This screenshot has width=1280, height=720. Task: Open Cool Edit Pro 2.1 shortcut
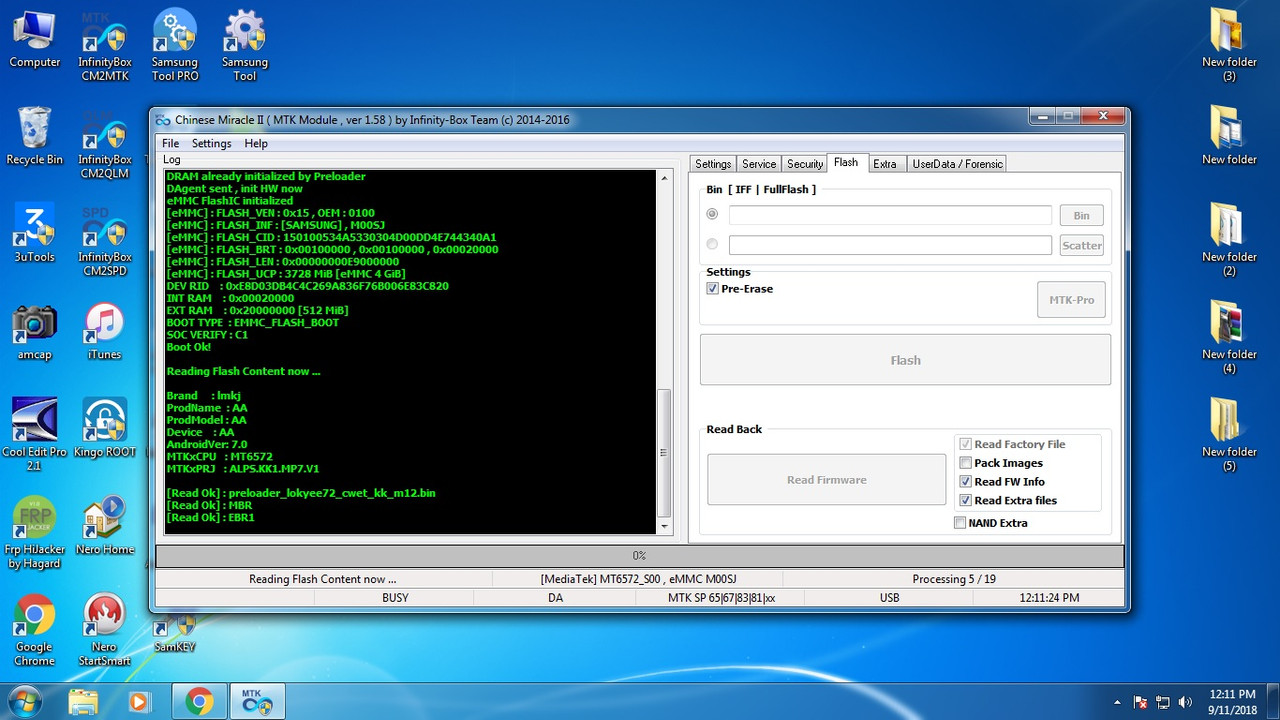point(34,436)
